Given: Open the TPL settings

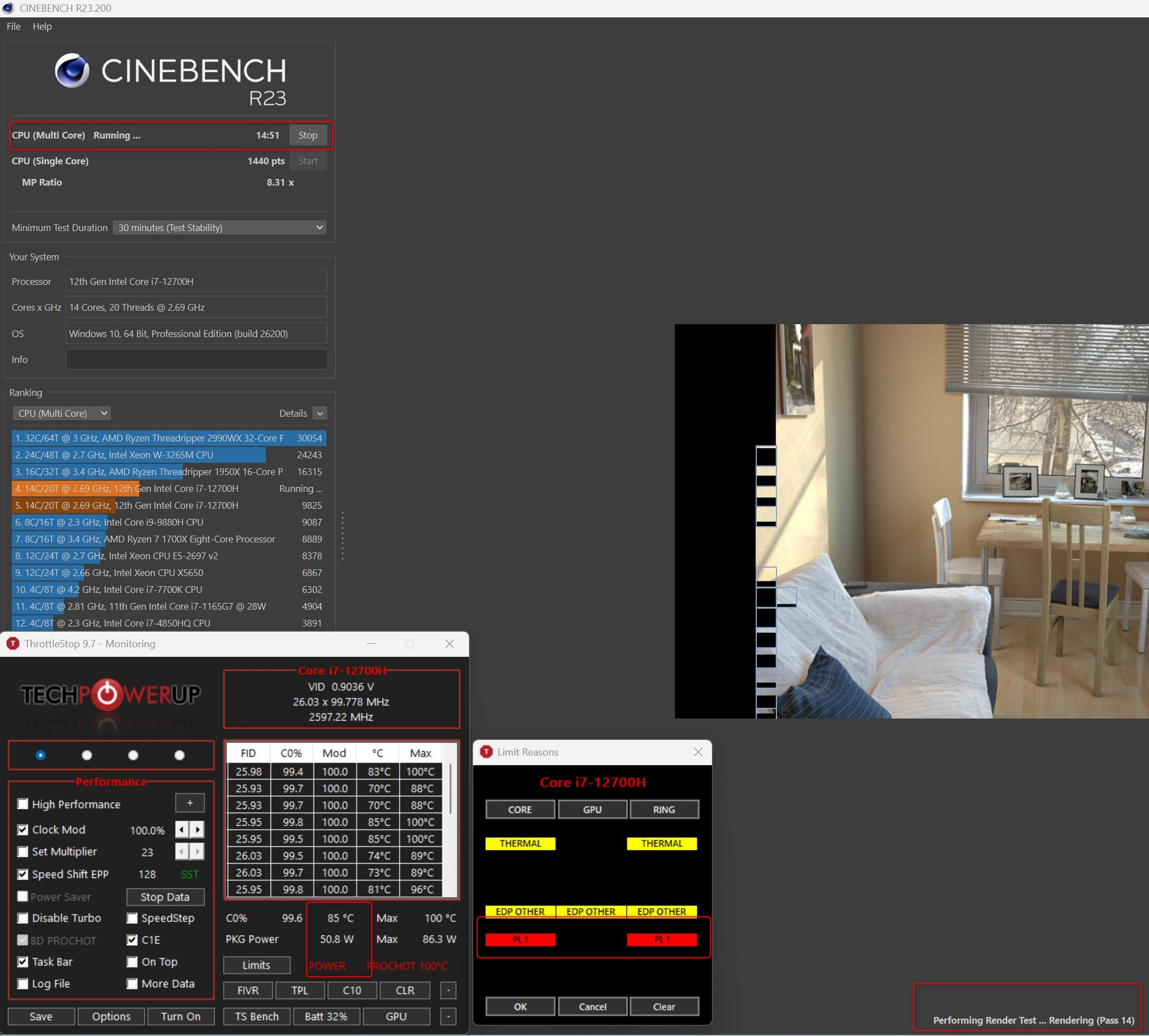Looking at the screenshot, I should (x=300, y=991).
